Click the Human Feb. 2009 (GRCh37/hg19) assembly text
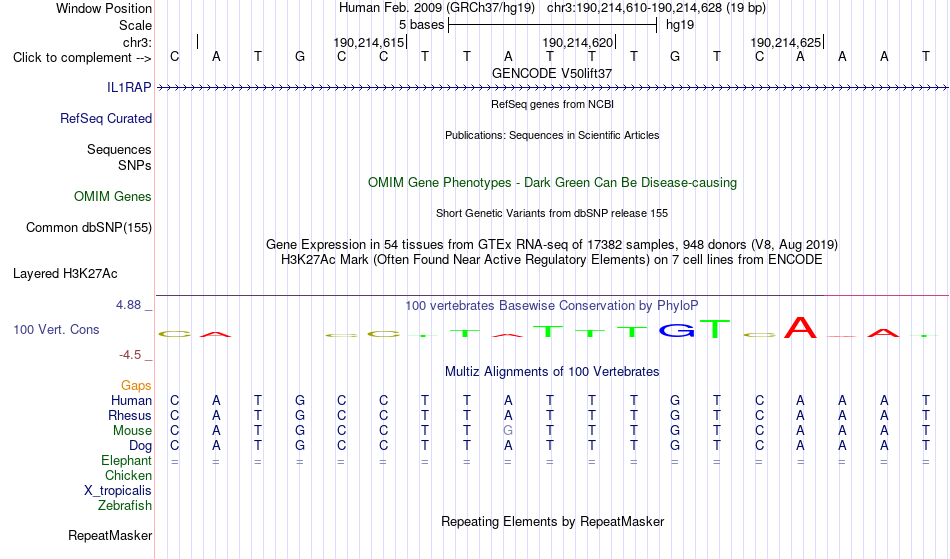Image resolution: width=950 pixels, height=559 pixels. click(437, 8)
